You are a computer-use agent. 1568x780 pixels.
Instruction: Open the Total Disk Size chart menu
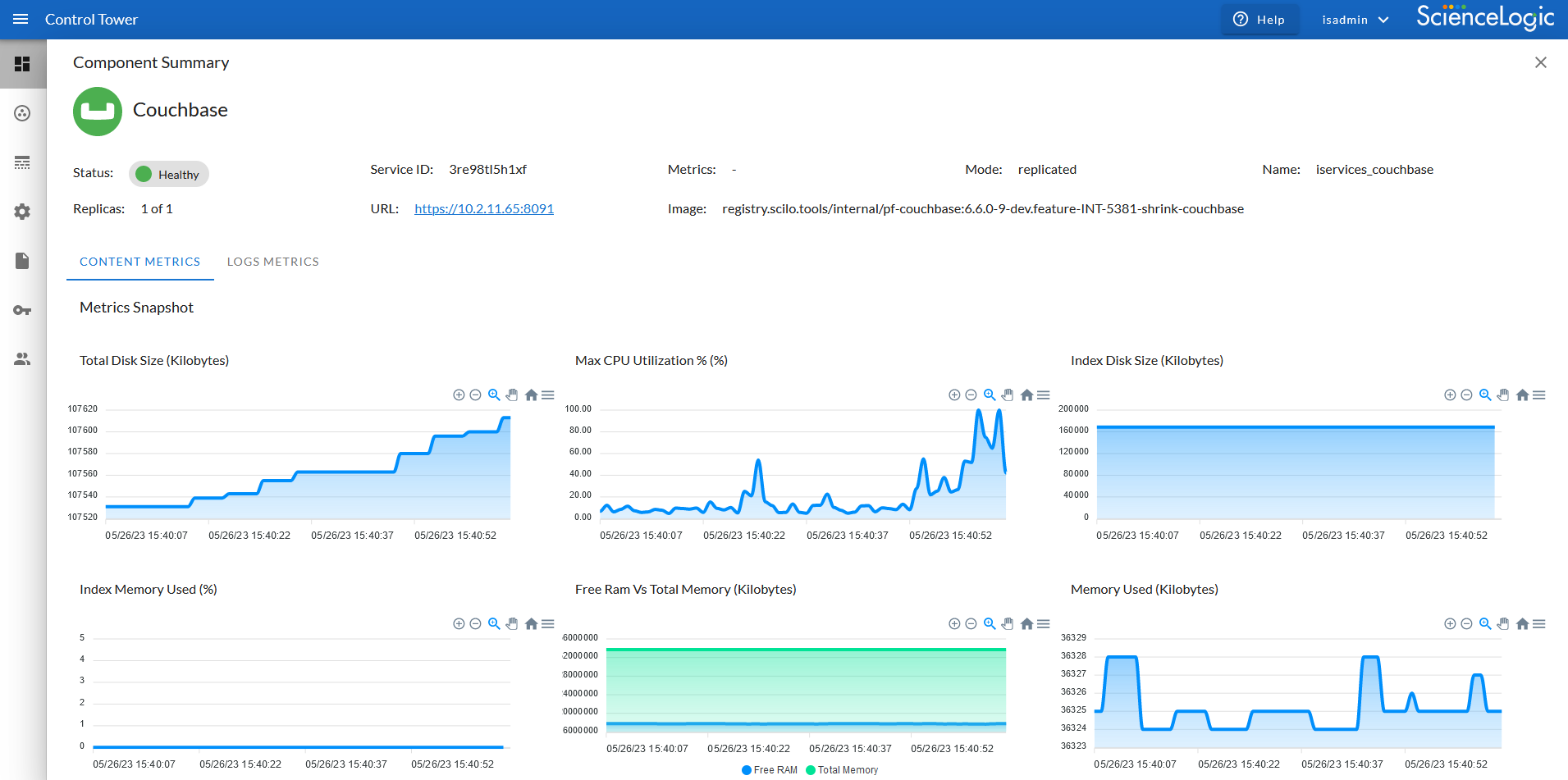(x=548, y=395)
